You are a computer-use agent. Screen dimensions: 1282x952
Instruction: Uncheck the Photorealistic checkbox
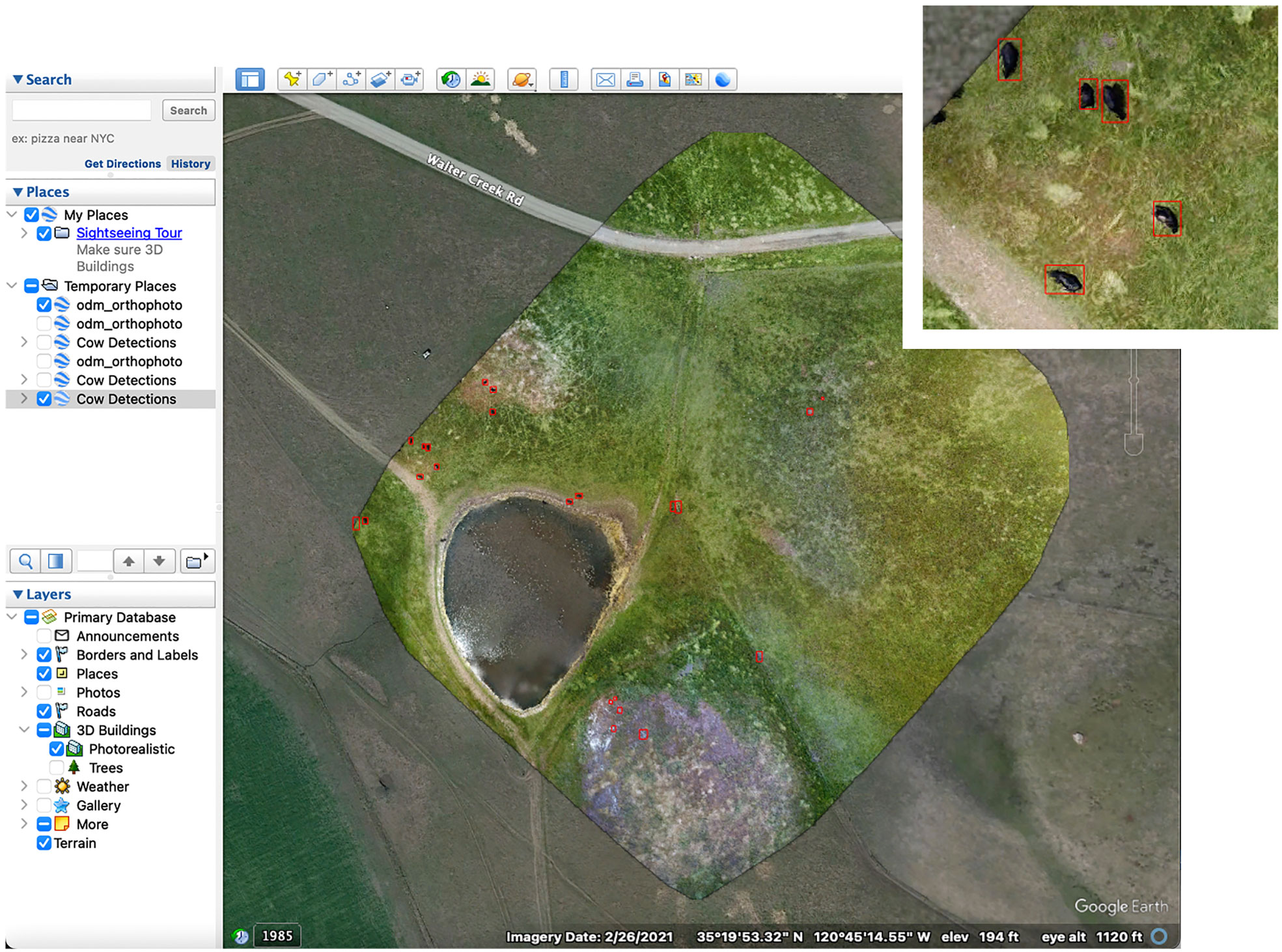pyautogui.click(x=57, y=749)
